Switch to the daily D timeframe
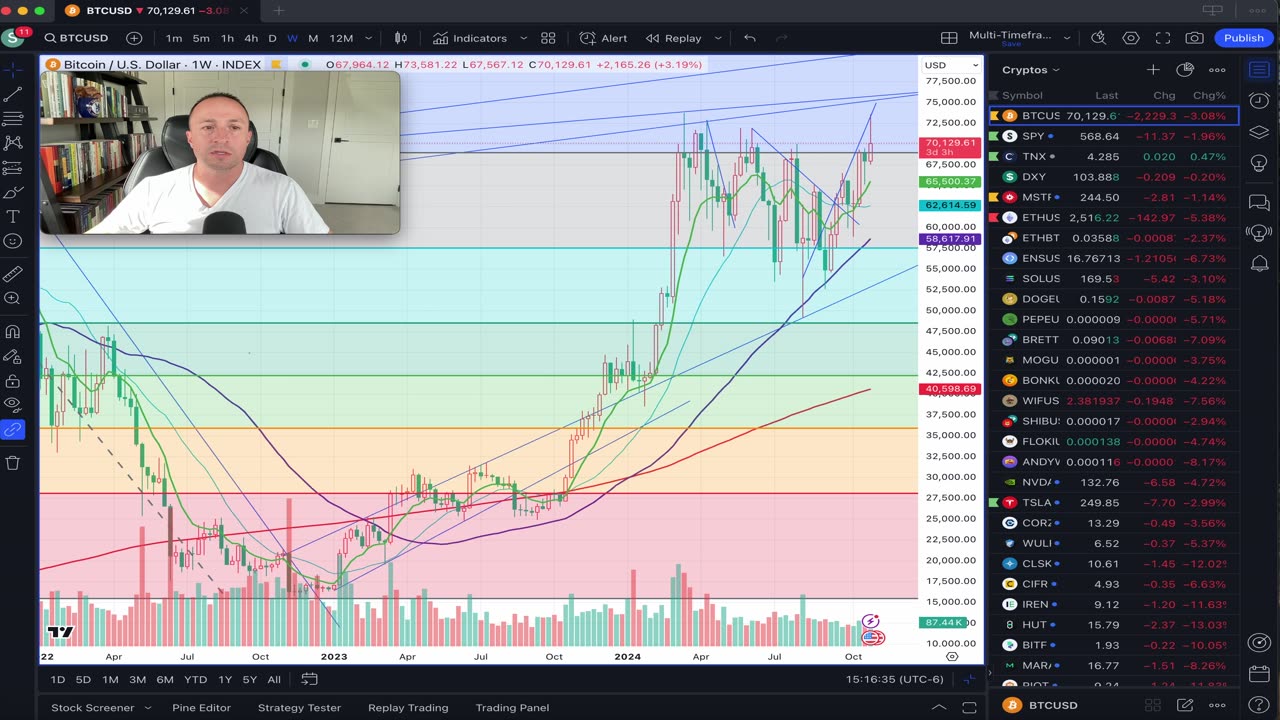The width and height of the screenshot is (1280, 720). tap(272, 38)
